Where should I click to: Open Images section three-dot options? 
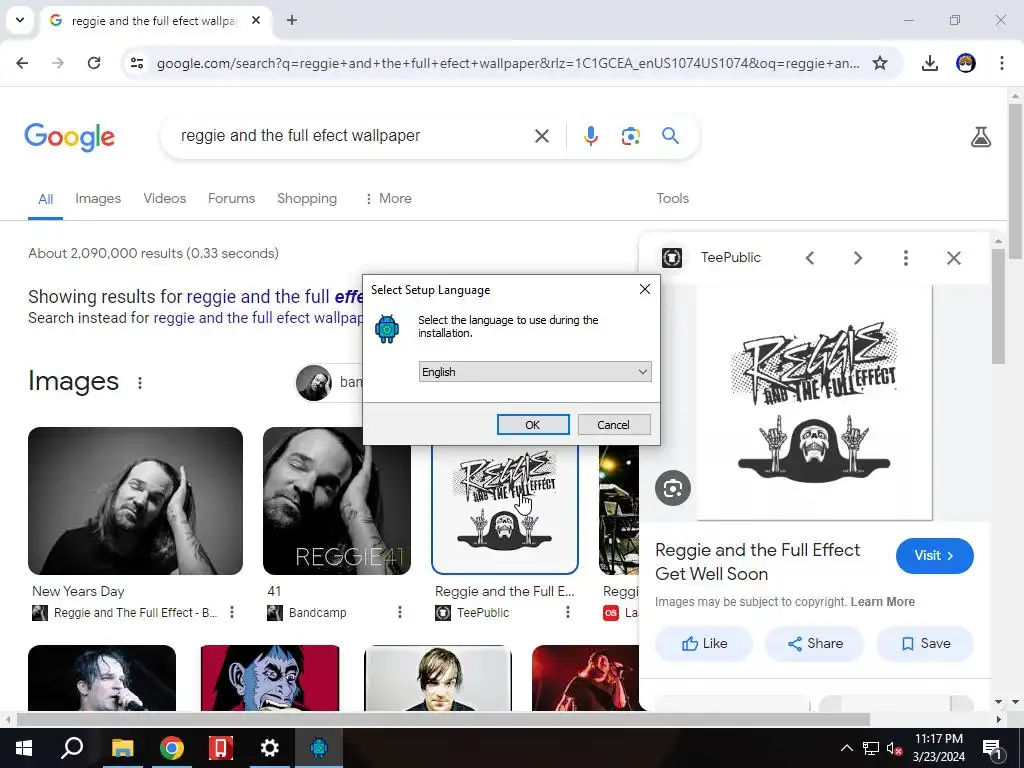tap(140, 383)
